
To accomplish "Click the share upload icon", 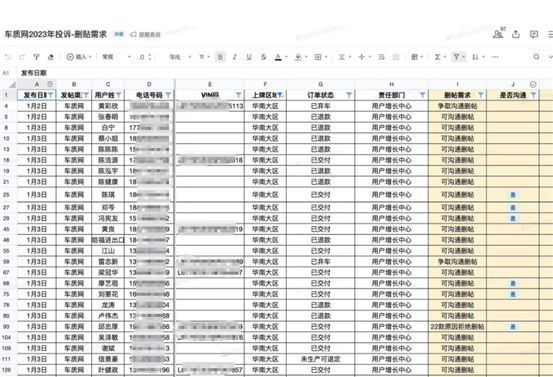I will point(516,34).
